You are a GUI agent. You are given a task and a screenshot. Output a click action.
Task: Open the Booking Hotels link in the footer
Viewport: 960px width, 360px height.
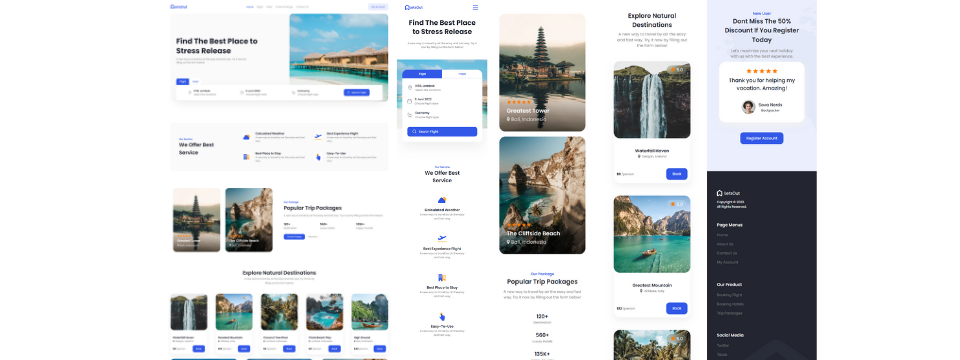point(730,304)
